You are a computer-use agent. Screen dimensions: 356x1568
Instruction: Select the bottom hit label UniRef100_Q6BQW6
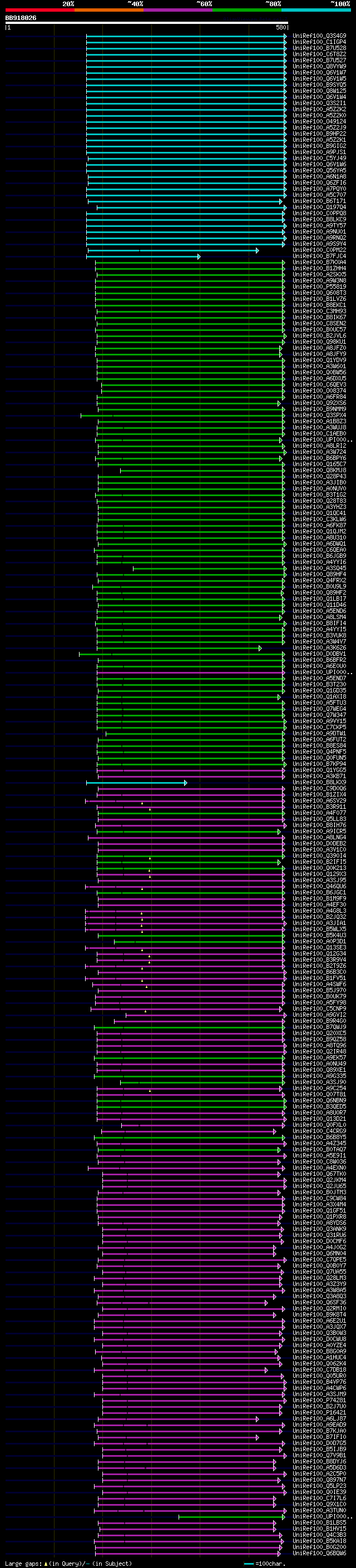pyautogui.click(x=319, y=1553)
